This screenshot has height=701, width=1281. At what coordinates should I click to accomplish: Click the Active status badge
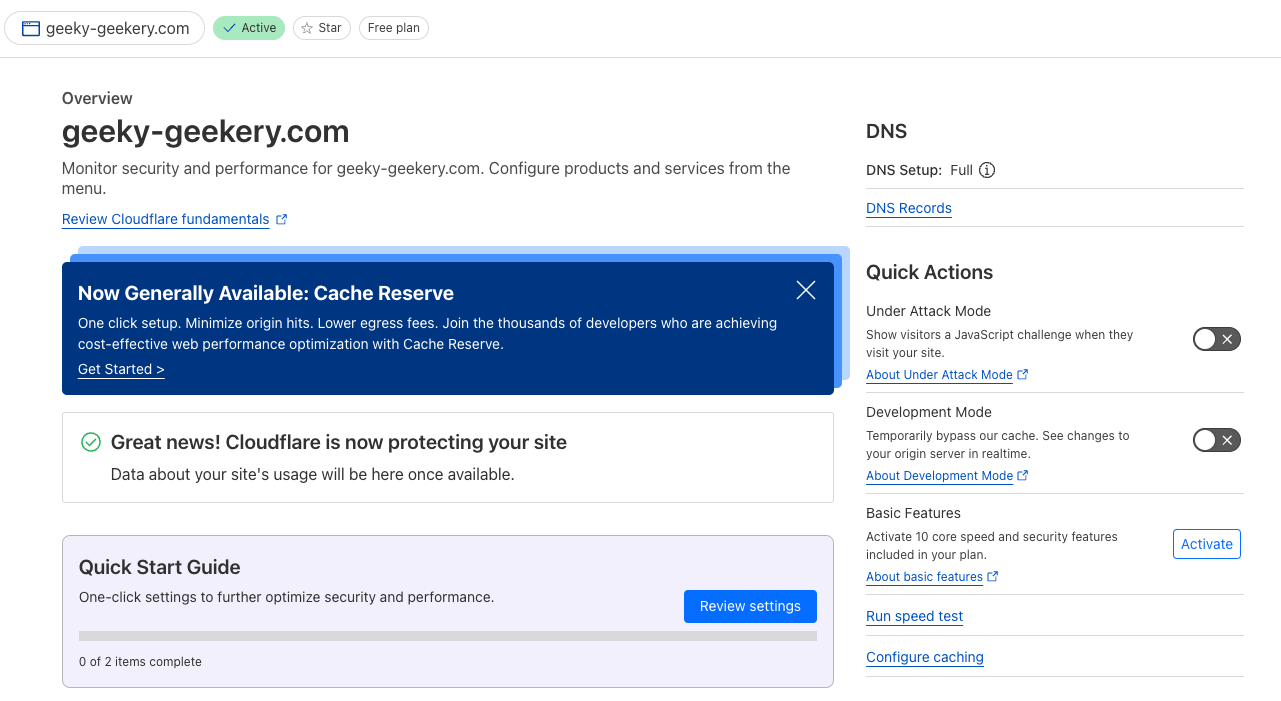pos(249,28)
